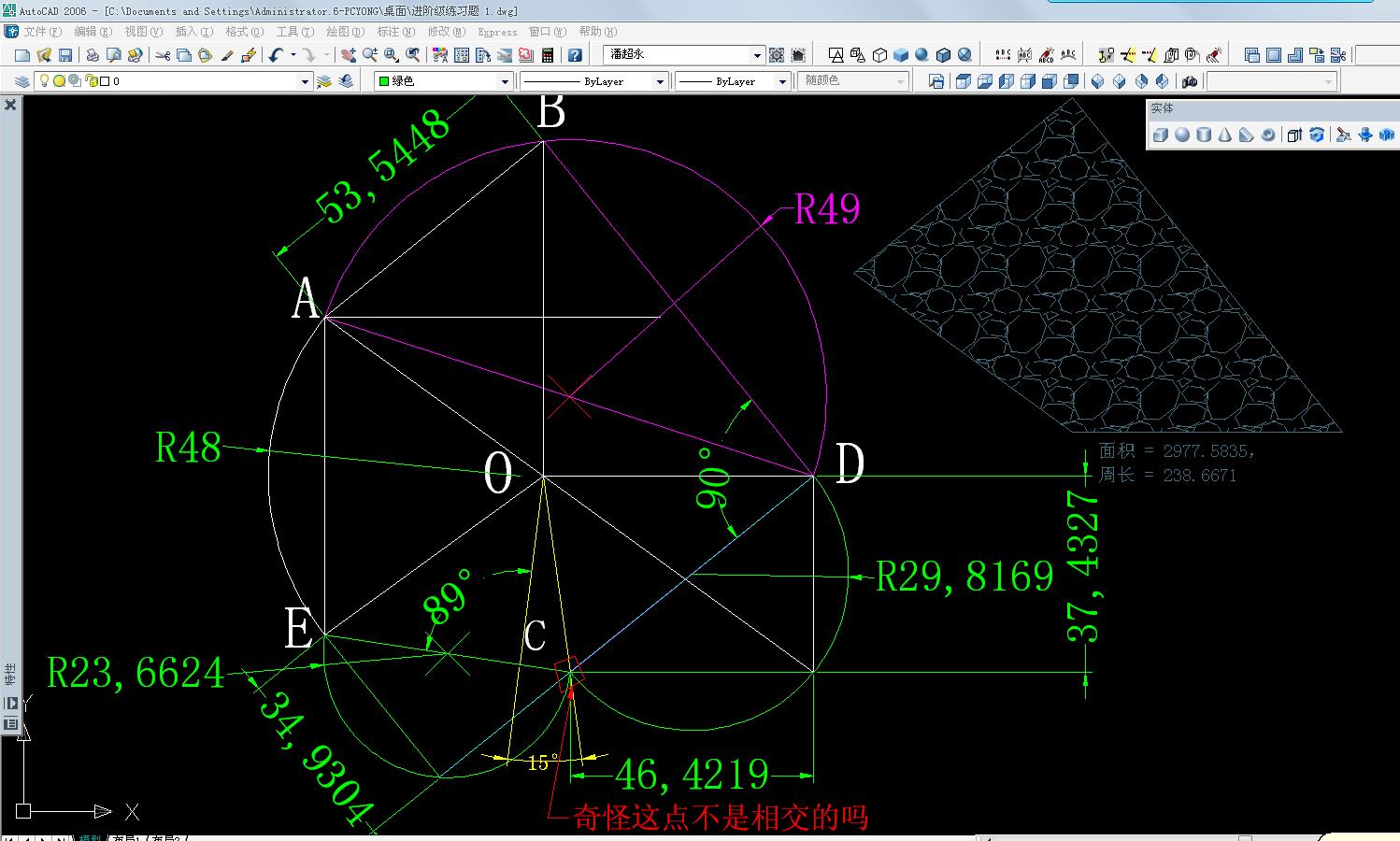
Task: Open the 绘图(D) menu
Action: click(x=345, y=32)
